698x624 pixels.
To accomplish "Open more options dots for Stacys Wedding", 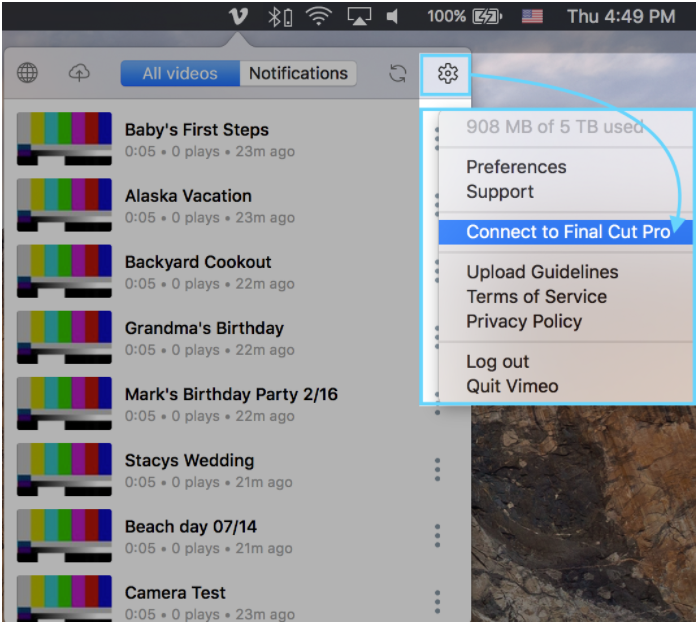I will tap(438, 470).
